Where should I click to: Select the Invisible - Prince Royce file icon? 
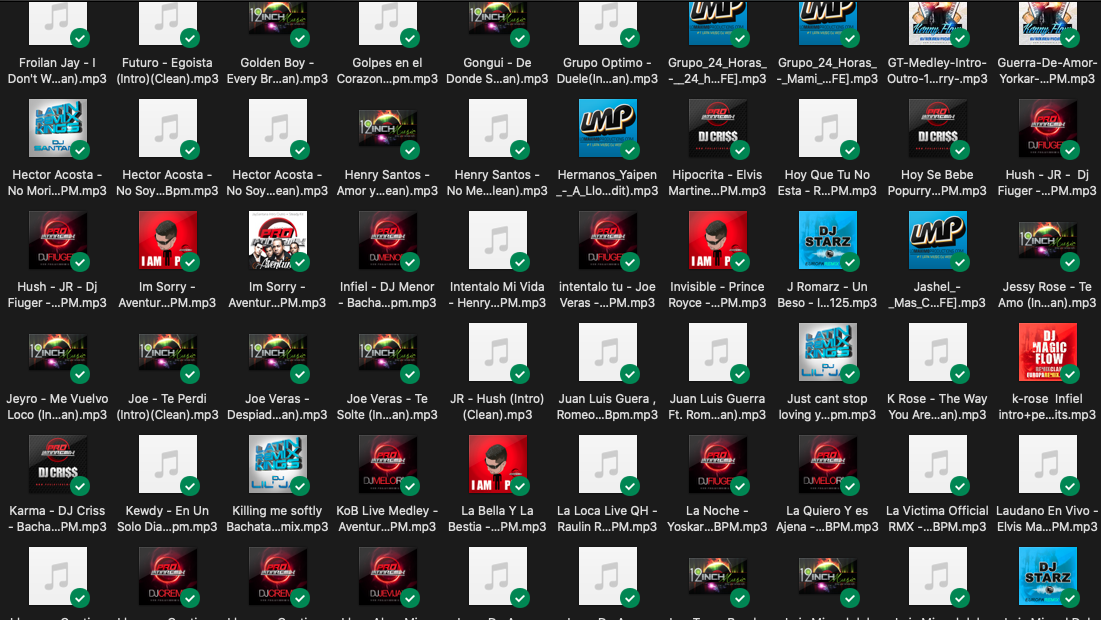[718, 241]
